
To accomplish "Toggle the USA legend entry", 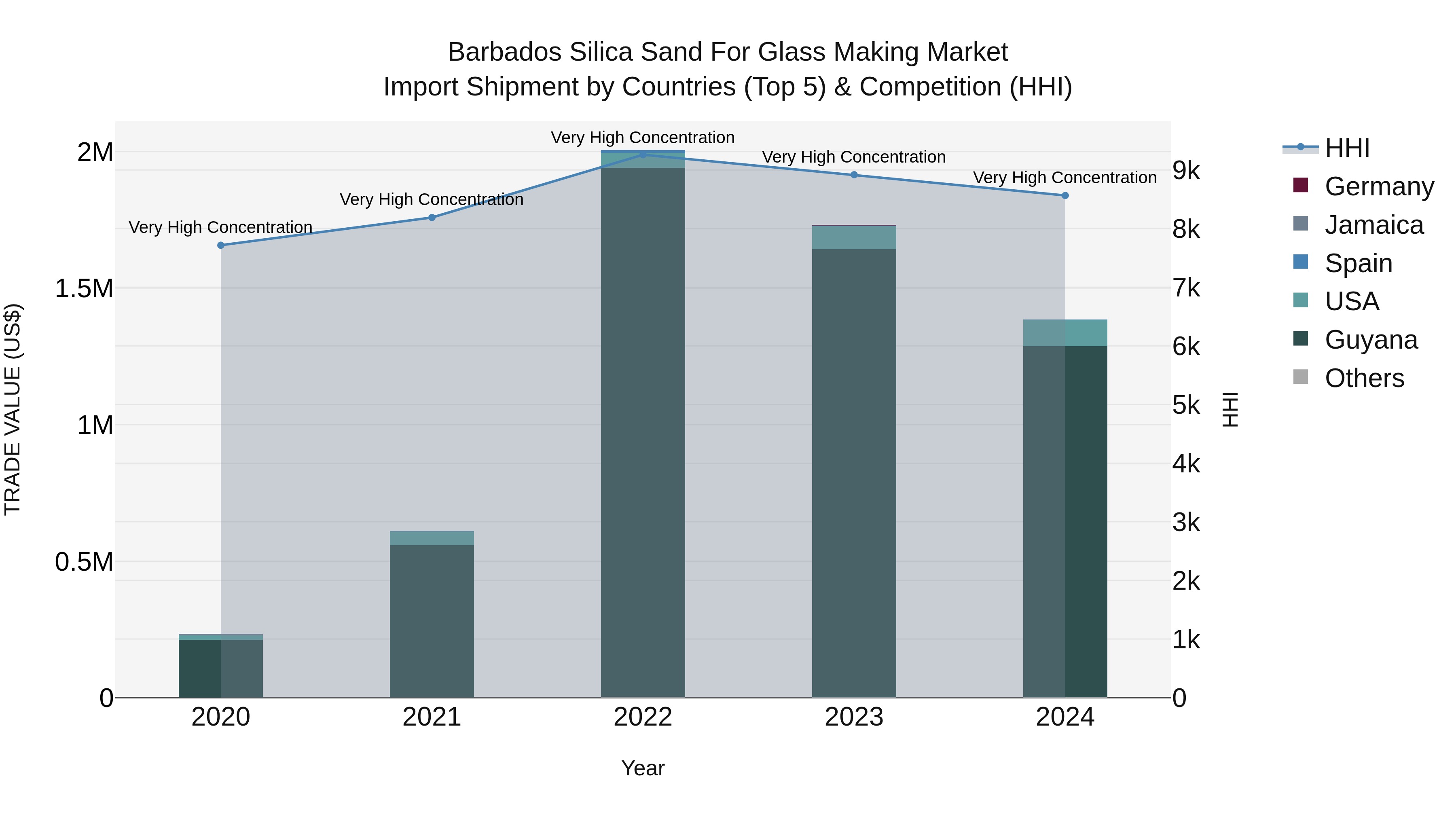I will pos(1336,301).
